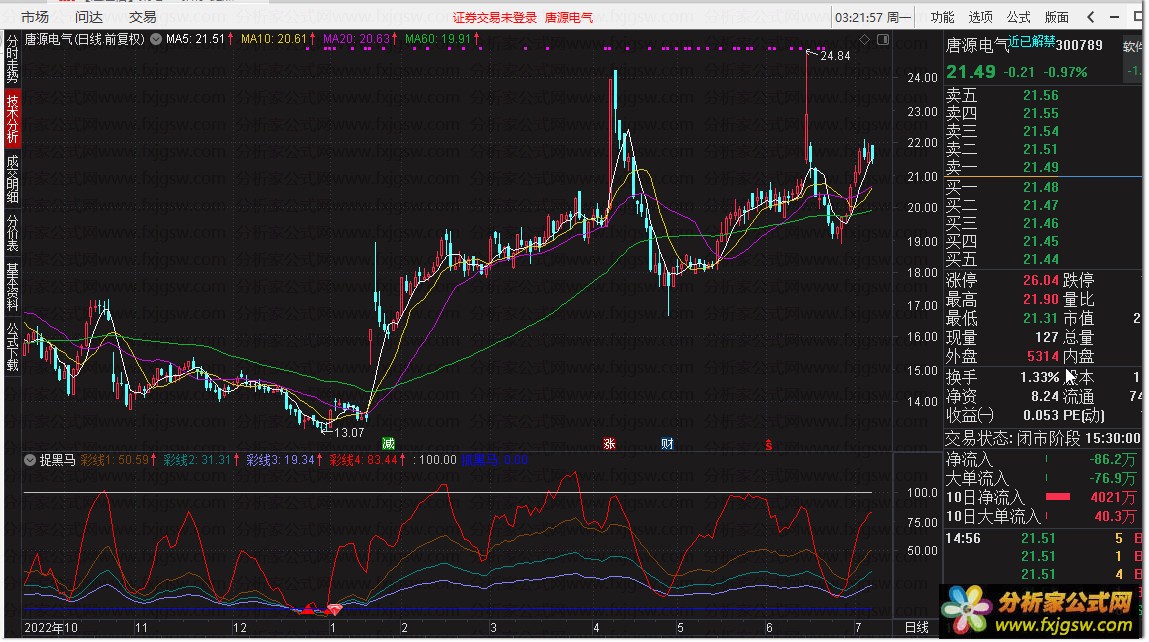Click the 交易状态 status line
This screenshot has width=1149, height=642.
(x=1043, y=438)
